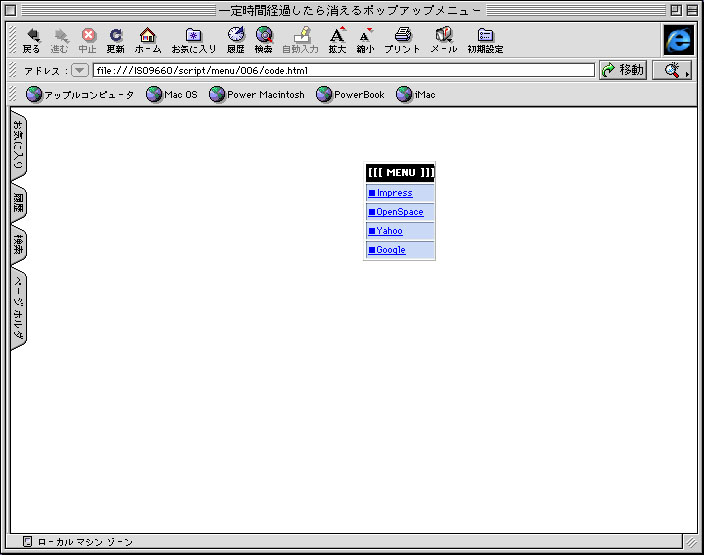
Task: Click the window zoom box in title bar
Action: tap(676, 10)
